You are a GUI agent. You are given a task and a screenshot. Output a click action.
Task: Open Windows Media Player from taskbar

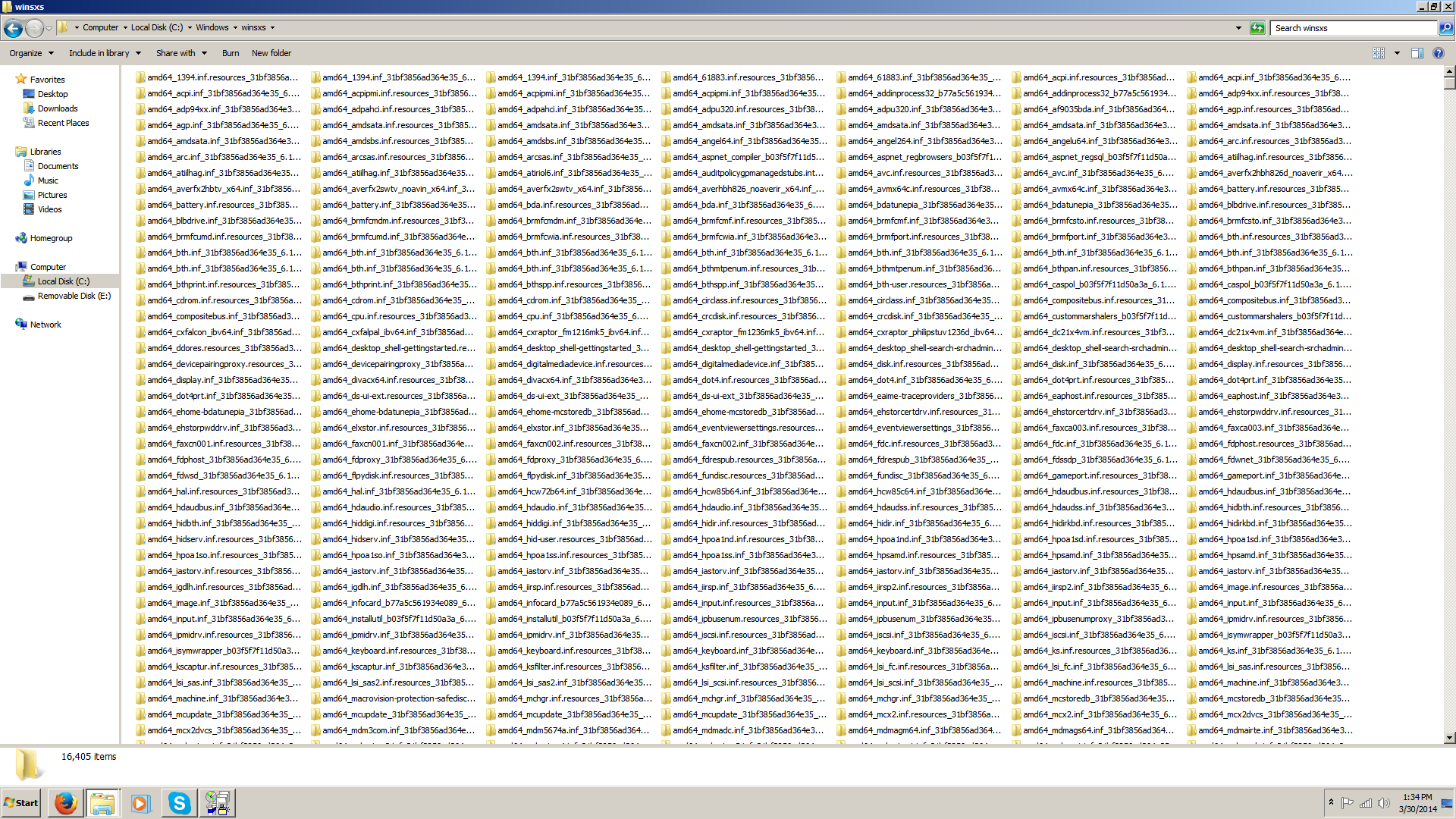click(140, 803)
